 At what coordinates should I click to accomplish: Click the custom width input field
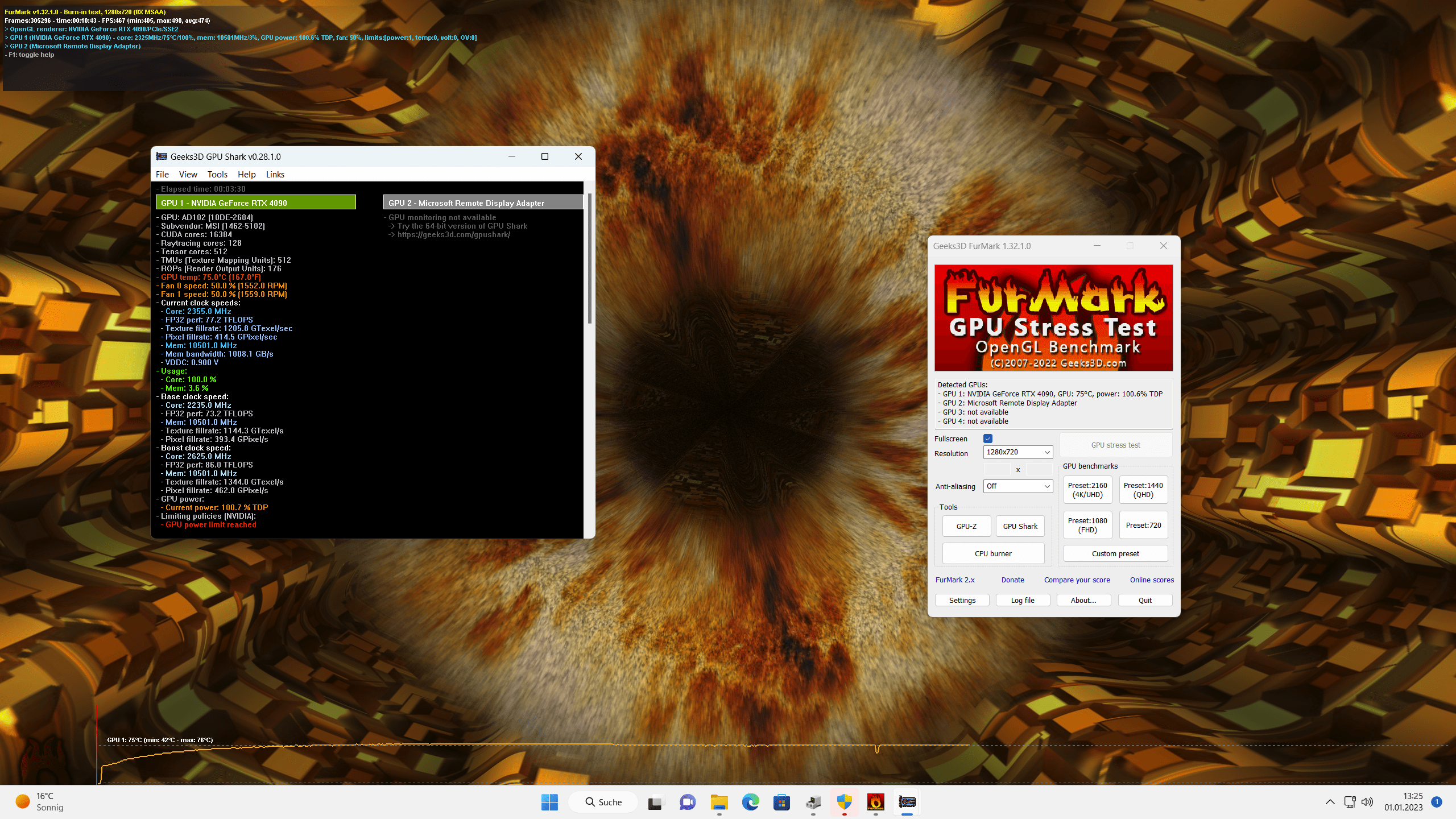997,469
